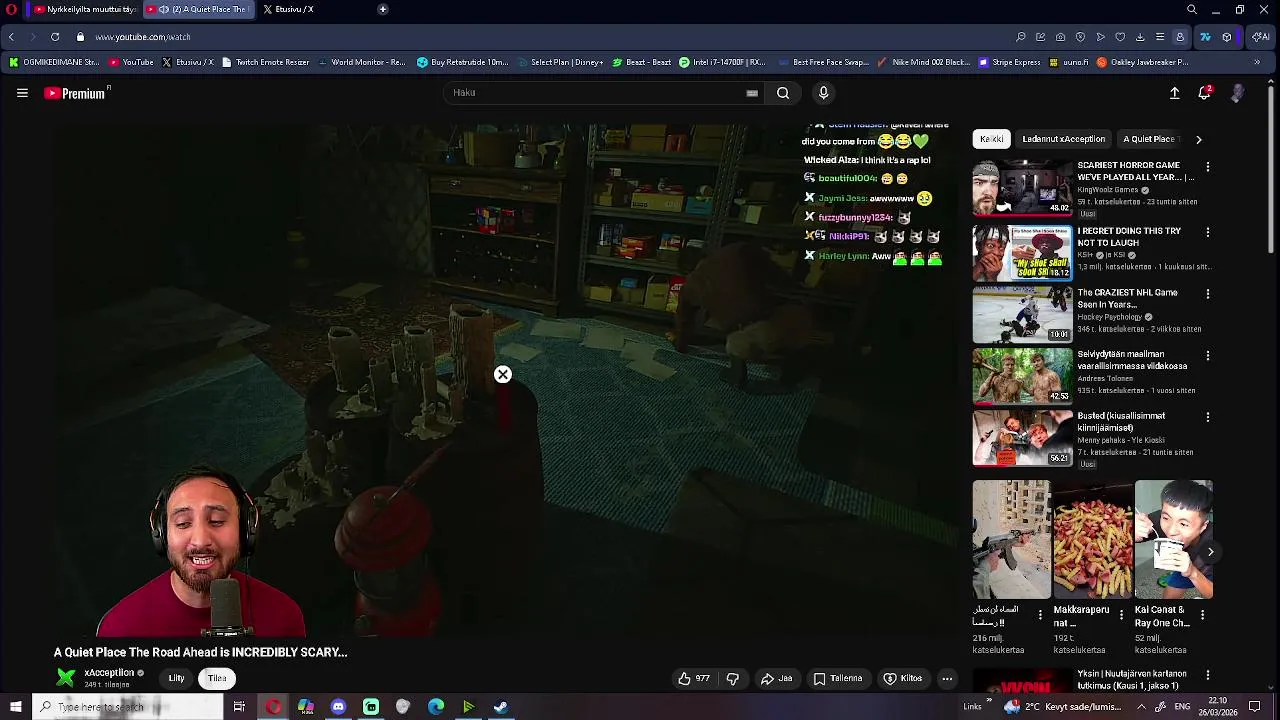
Task: Open browser downloads icon in toolbar
Action: (1140, 37)
